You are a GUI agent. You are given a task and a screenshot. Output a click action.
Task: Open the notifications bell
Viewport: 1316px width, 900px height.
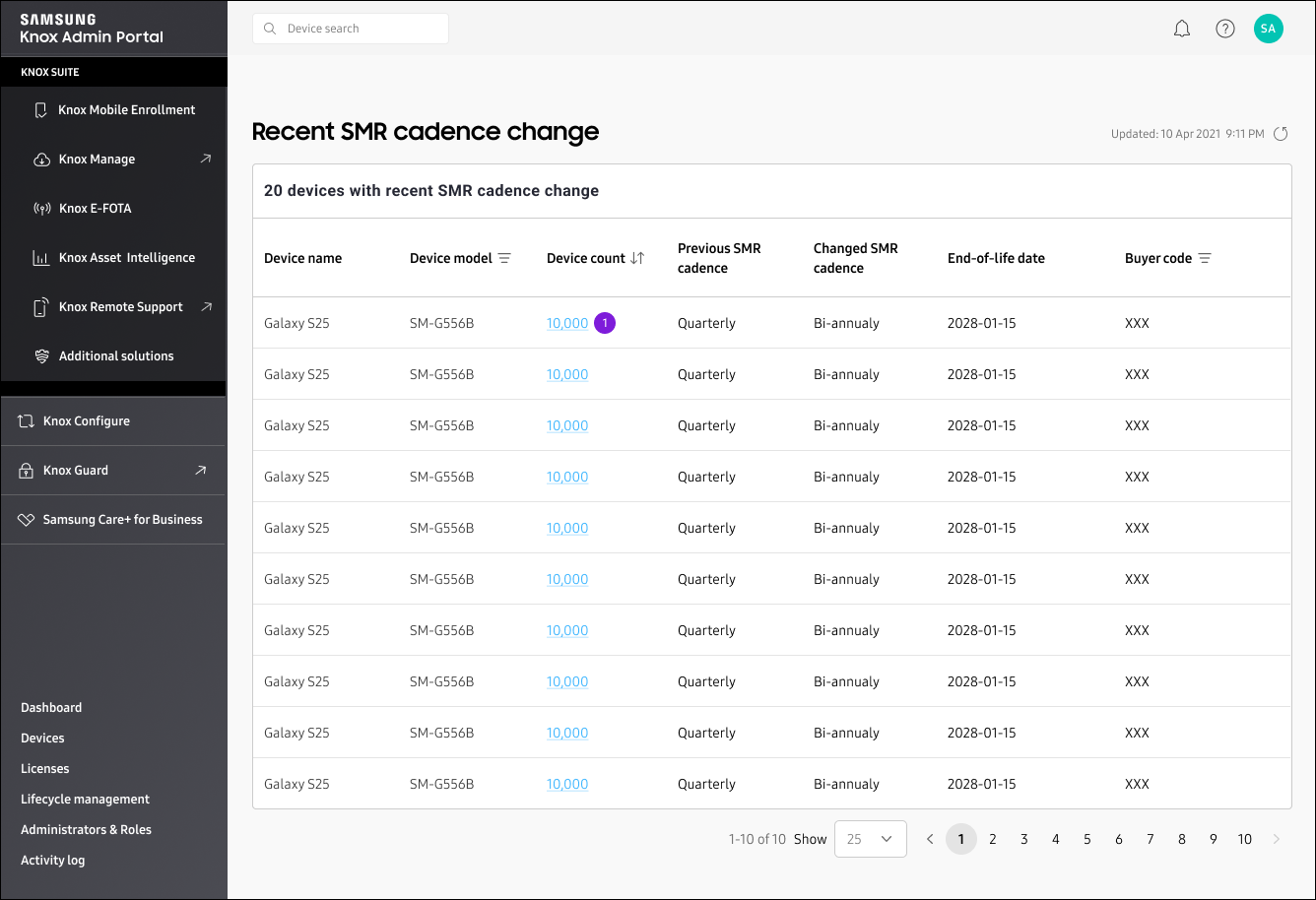(1182, 29)
